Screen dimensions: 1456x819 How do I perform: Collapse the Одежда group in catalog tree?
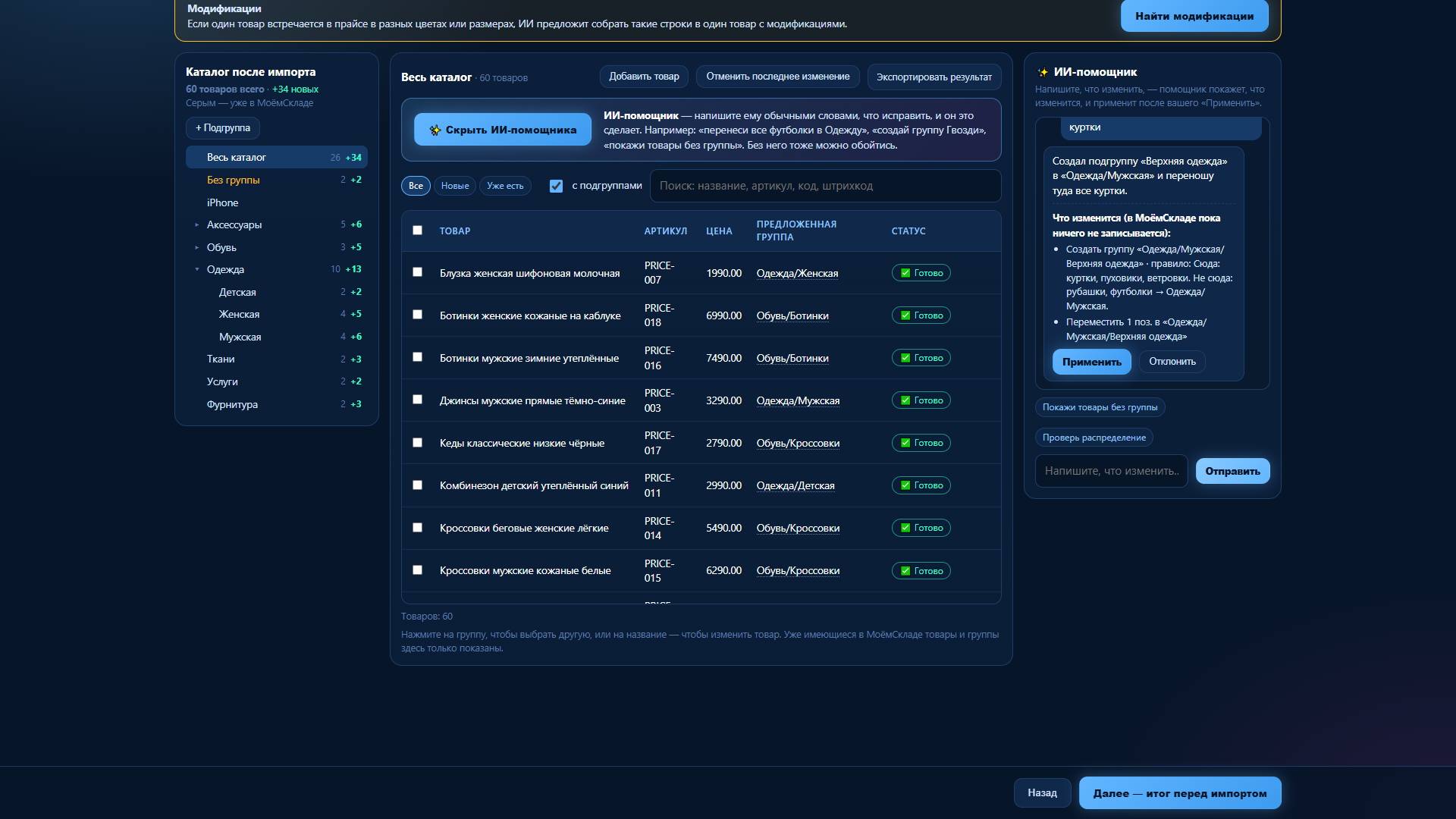(196, 270)
